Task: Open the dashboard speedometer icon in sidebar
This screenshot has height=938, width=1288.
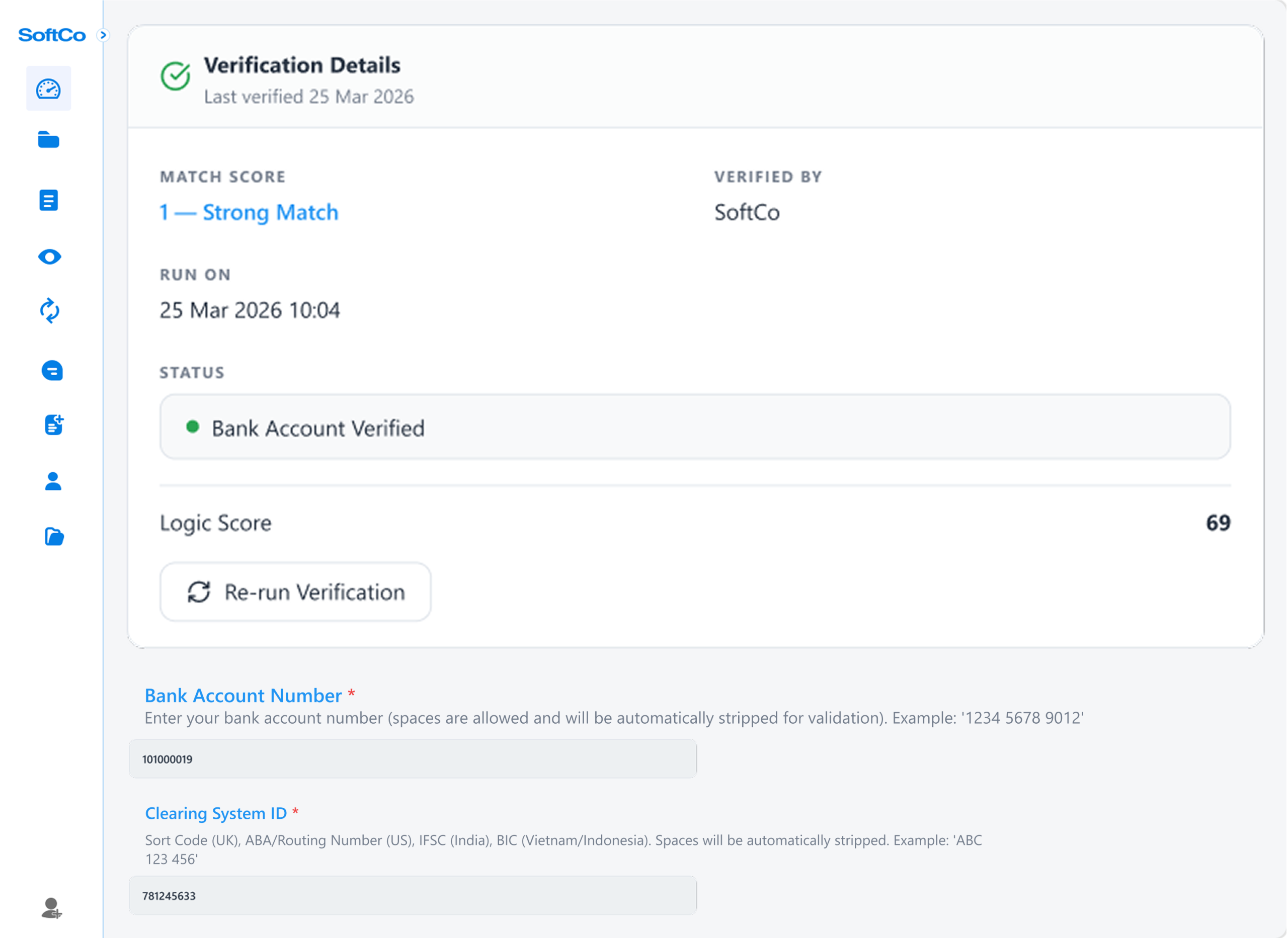Action: (x=49, y=89)
